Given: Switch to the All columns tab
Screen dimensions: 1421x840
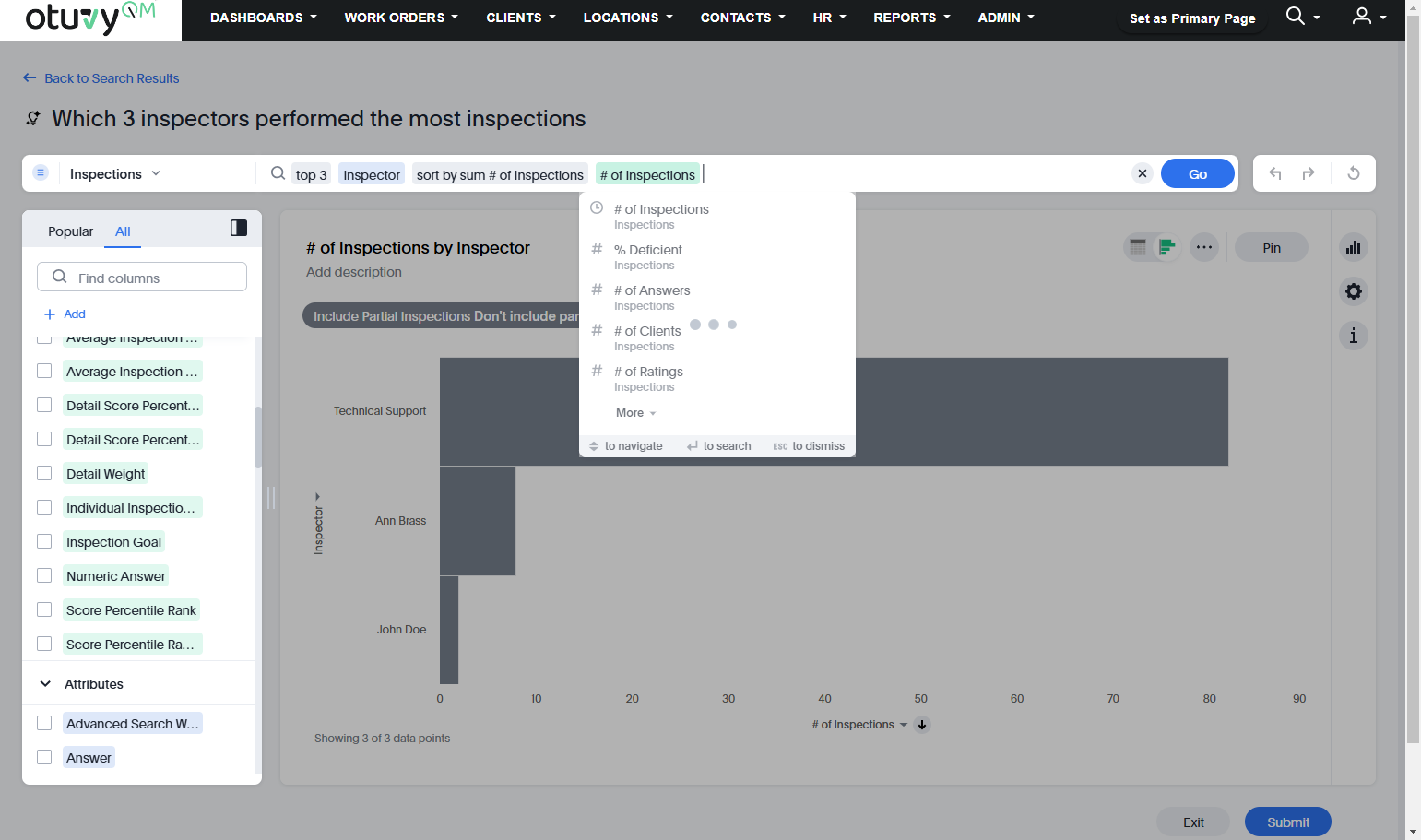Looking at the screenshot, I should 123,231.
